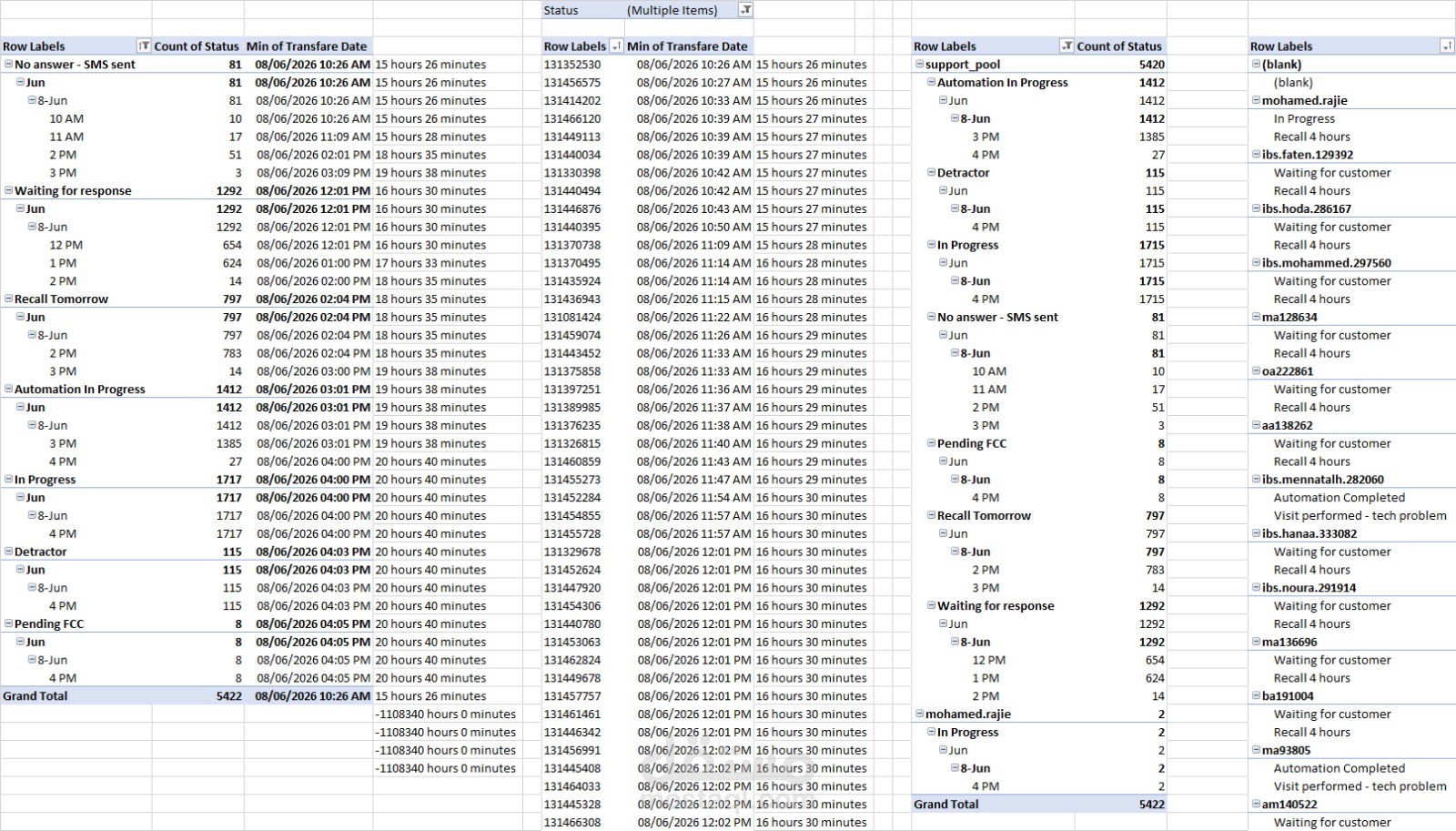This screenshot has width=1456, height=831.
Task: Collapse the ibs.hanaa.333082 group
Action: [1256, 533]
